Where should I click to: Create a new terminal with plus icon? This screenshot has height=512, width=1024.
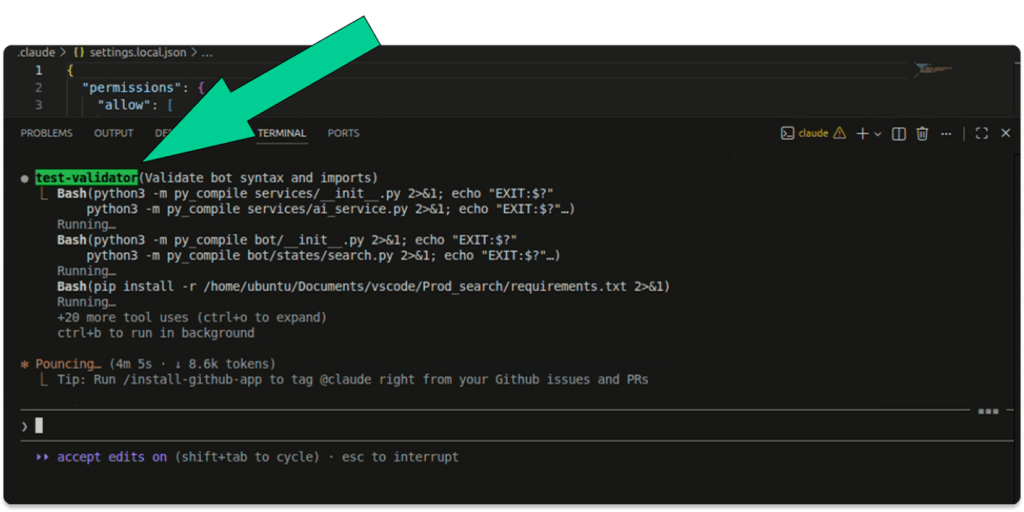tap(862, 133)
